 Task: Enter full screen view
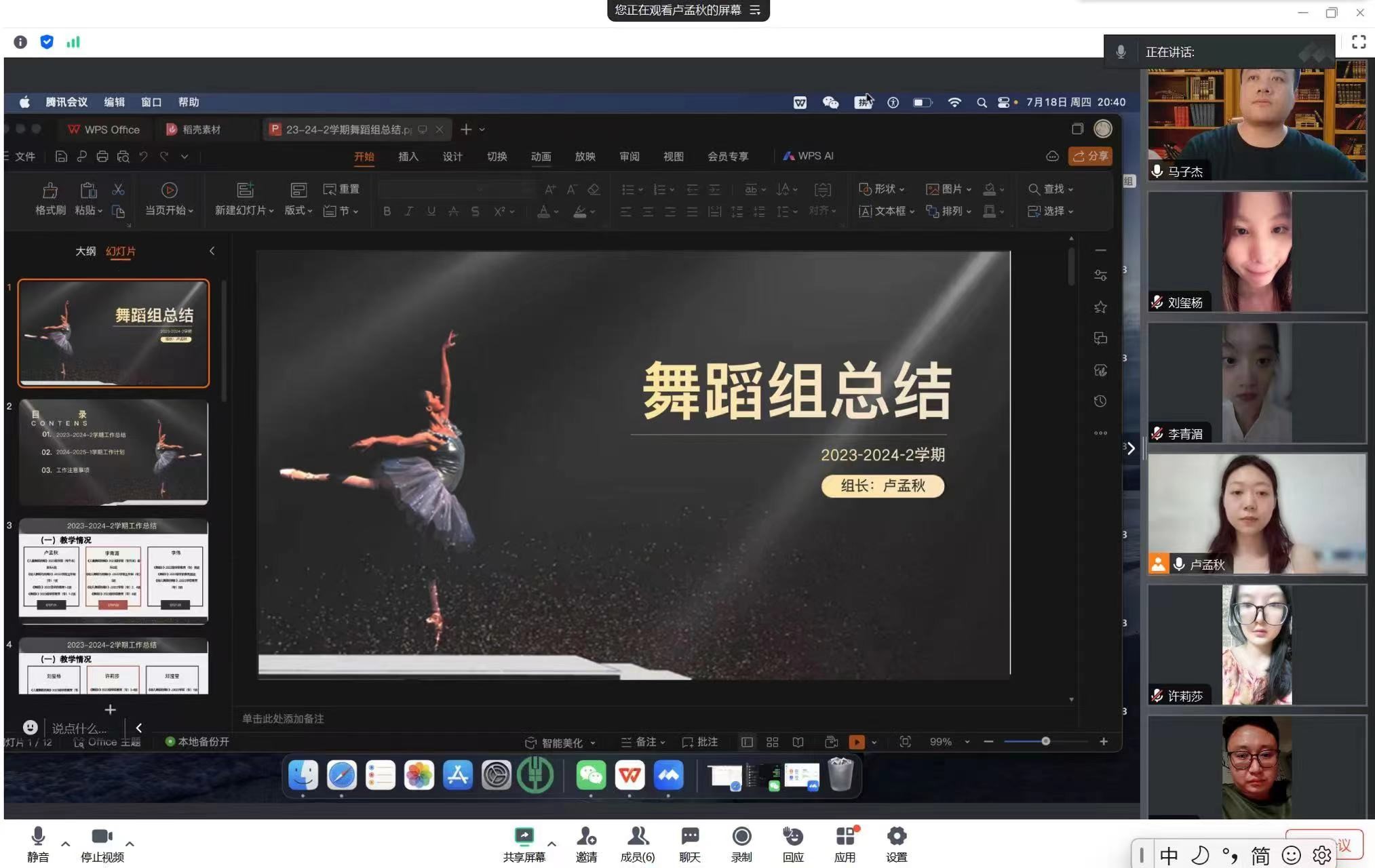1358,42
